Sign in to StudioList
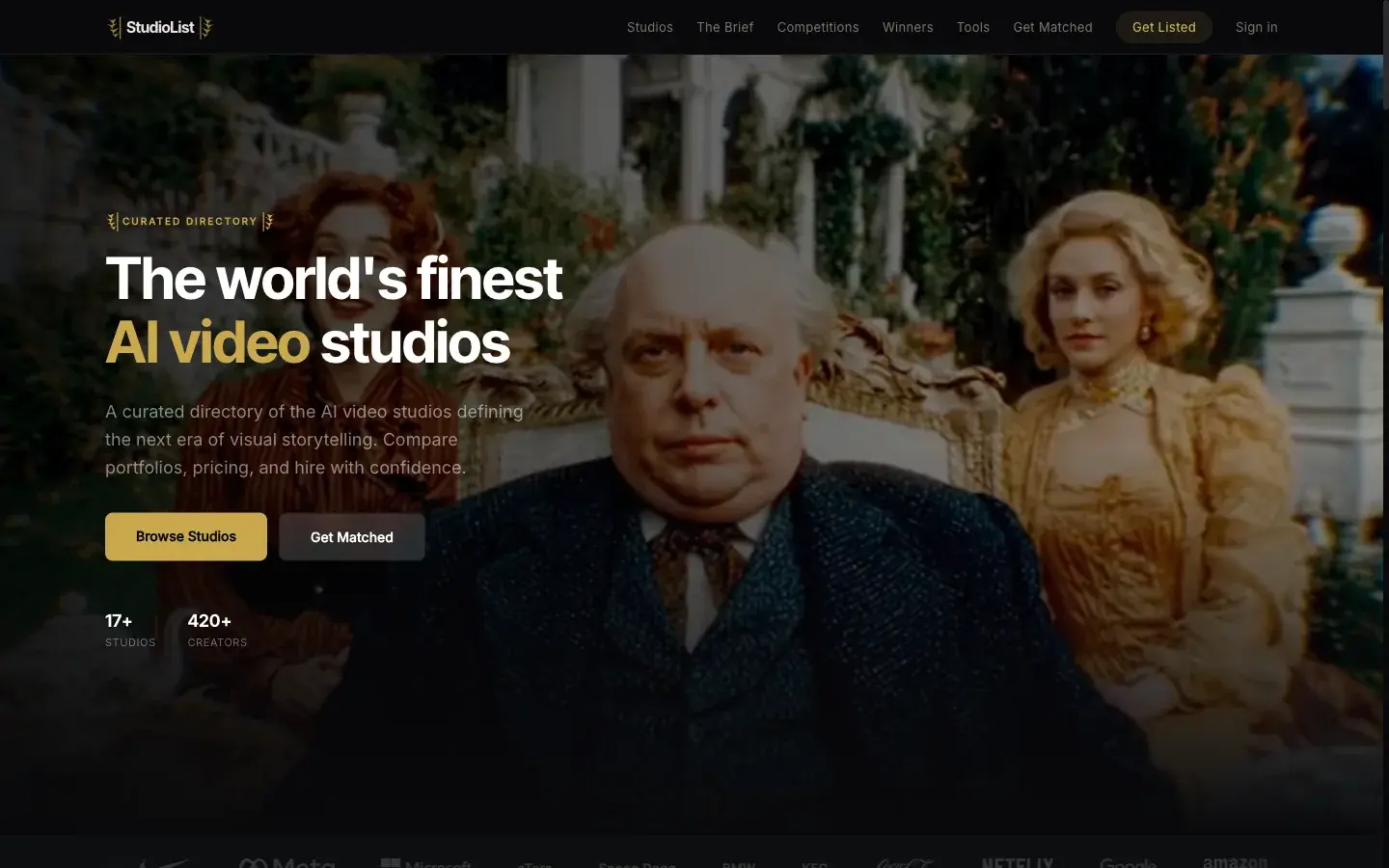Image resolution: width=1389 pixels, height=868 pixels. (1256, 27)
